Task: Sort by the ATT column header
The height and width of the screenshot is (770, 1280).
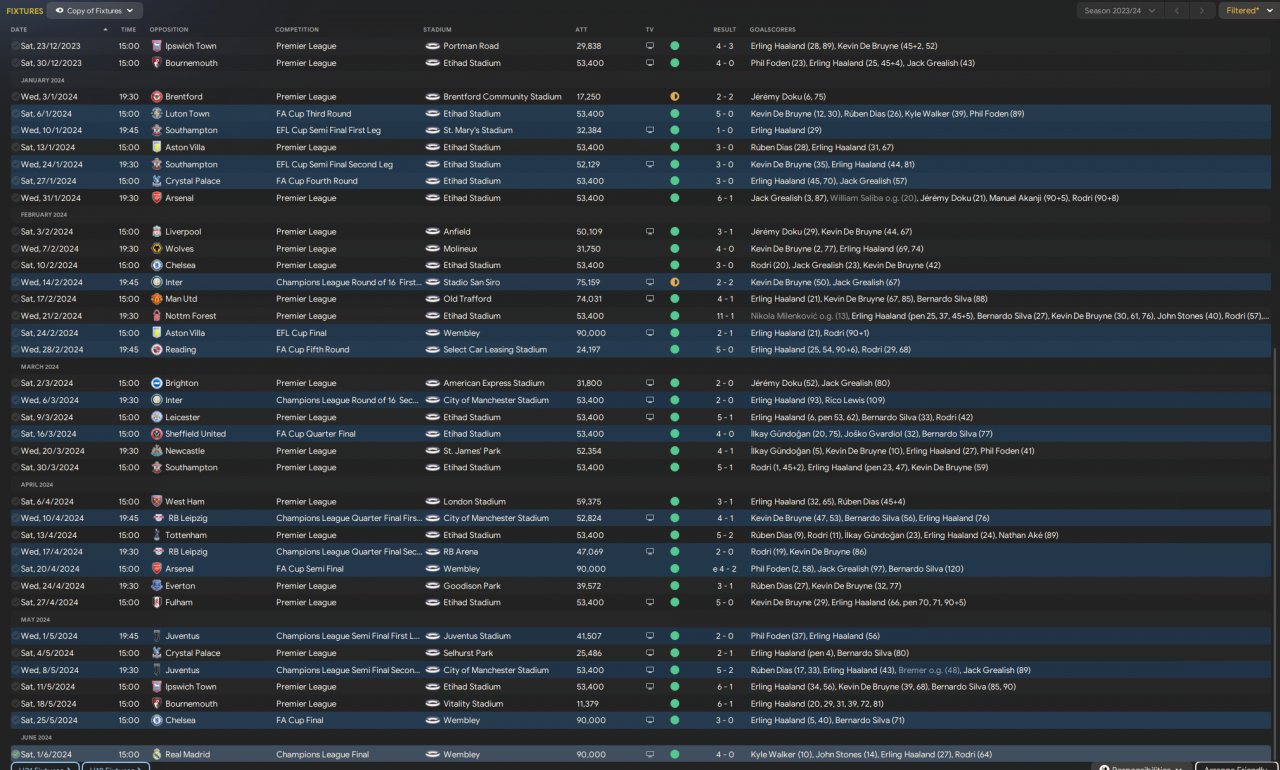Action: [581, 29]
